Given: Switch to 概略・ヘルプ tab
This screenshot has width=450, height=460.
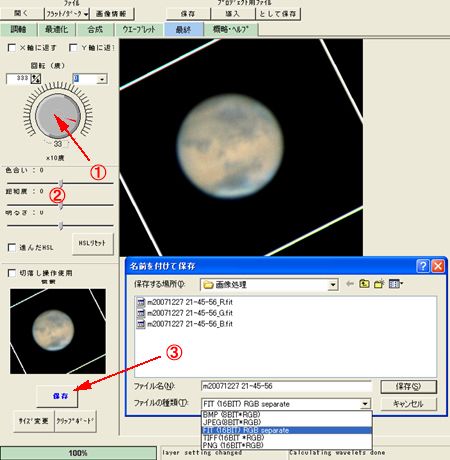Looking at the screenshot, I should pyautogui.click(x=231, y=29).
